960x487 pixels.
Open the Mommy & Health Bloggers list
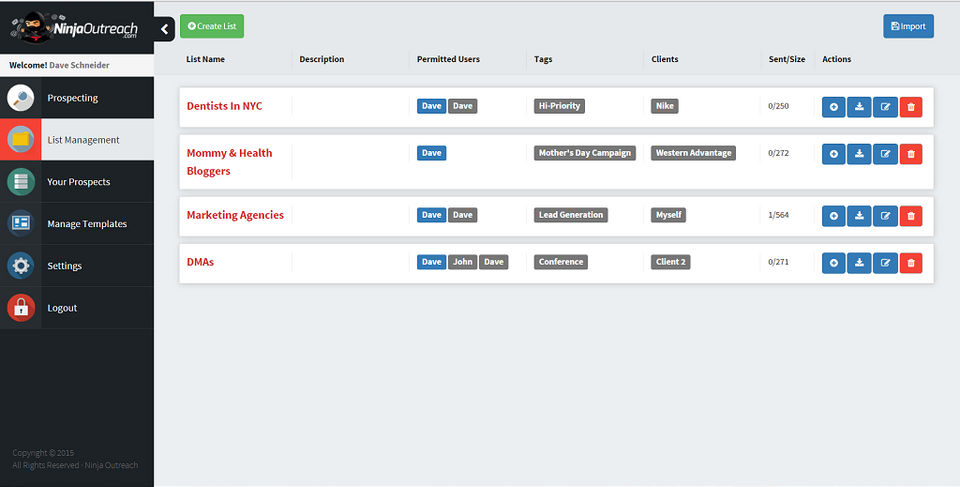(x=229, y=162)
